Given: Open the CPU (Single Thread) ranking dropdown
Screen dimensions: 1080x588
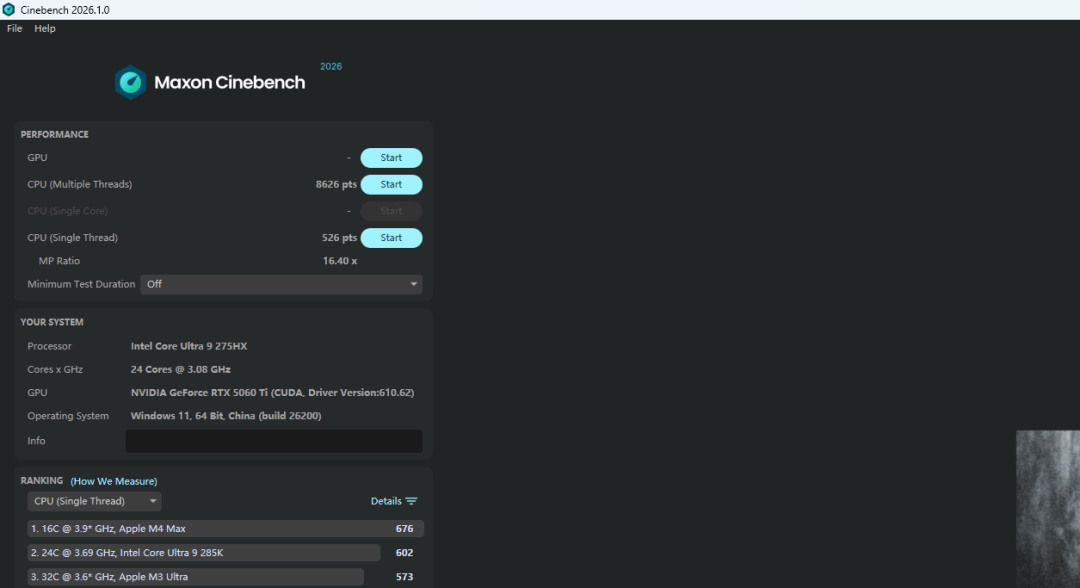Looking at the screenshot, I should [x=94, y=501].
